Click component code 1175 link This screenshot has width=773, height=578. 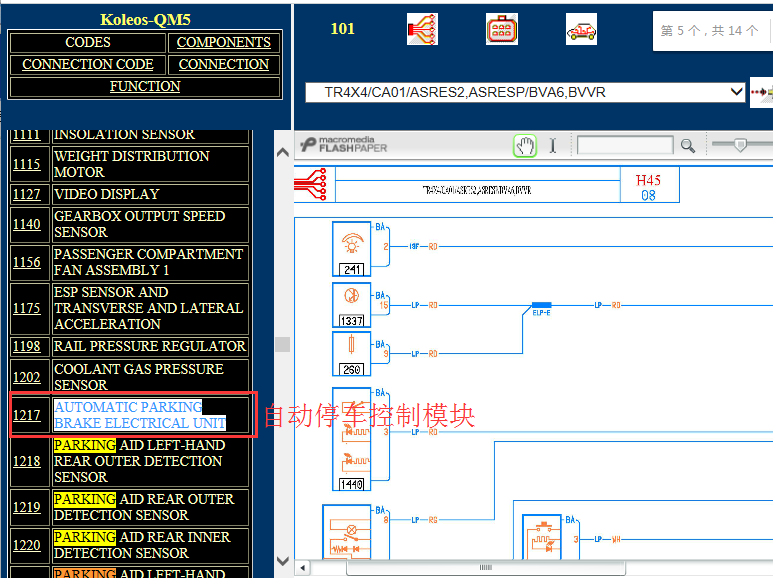tap(27, 308)
